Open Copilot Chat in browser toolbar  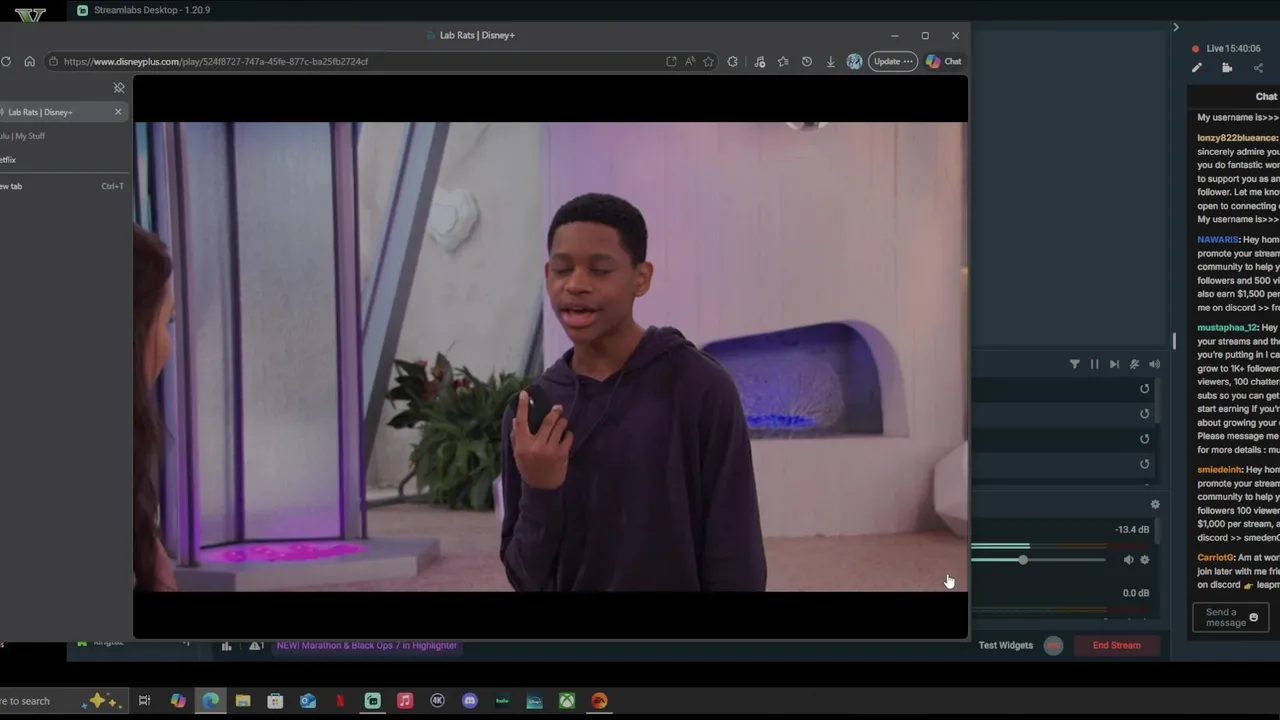[x=943, y=61]
